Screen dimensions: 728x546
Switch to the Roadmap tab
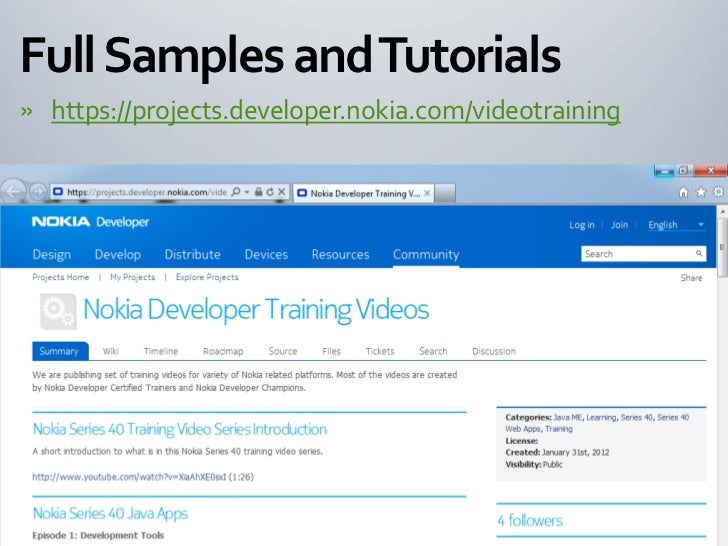tap(223, 351)
